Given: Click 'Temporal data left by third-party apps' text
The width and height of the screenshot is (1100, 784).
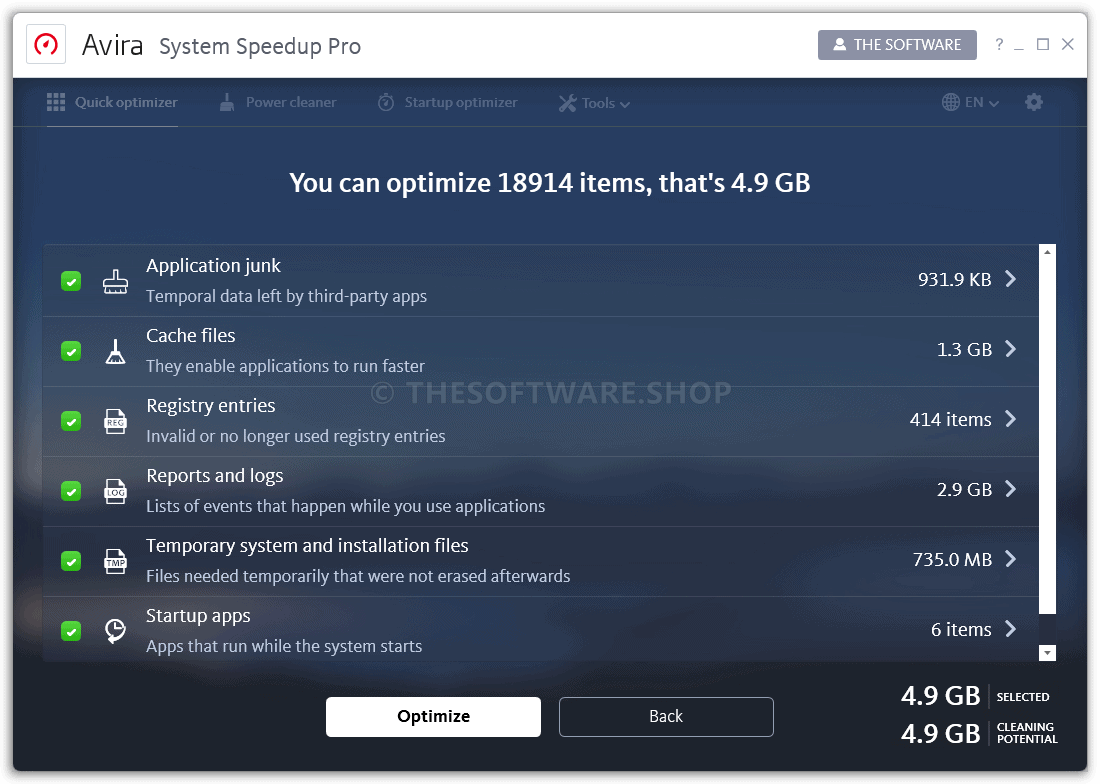Looking at the screenshot, I should [286, 297].
